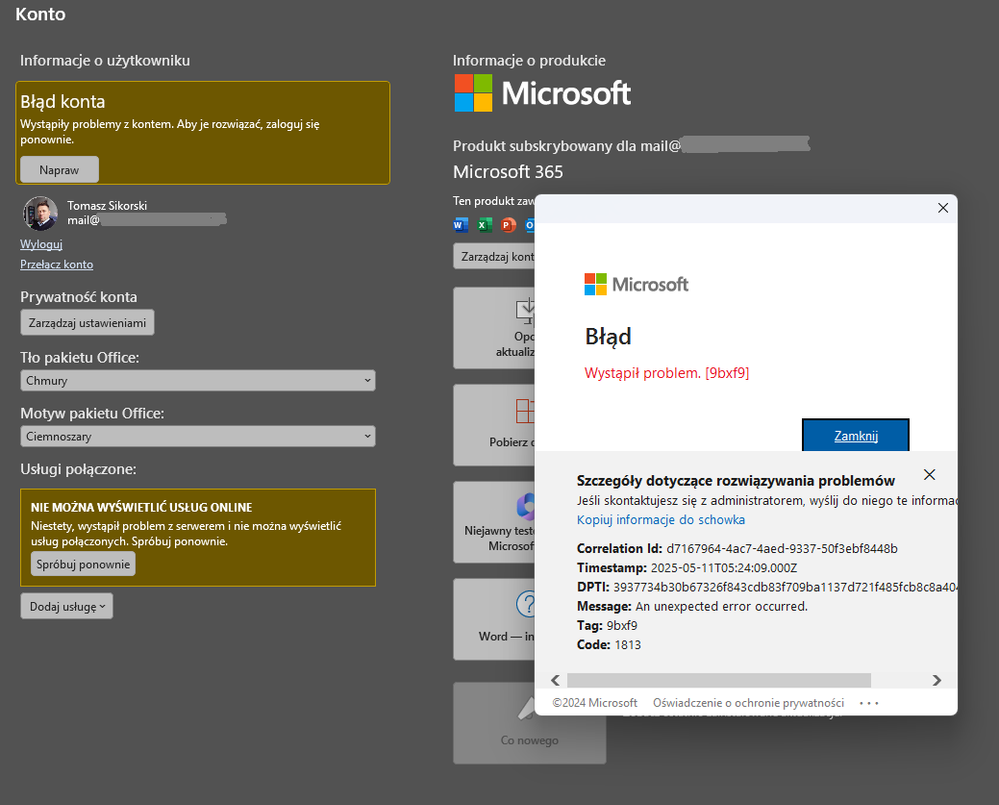Open the Word — informacje tile
The image size is (999, 805).
(494, 619)
